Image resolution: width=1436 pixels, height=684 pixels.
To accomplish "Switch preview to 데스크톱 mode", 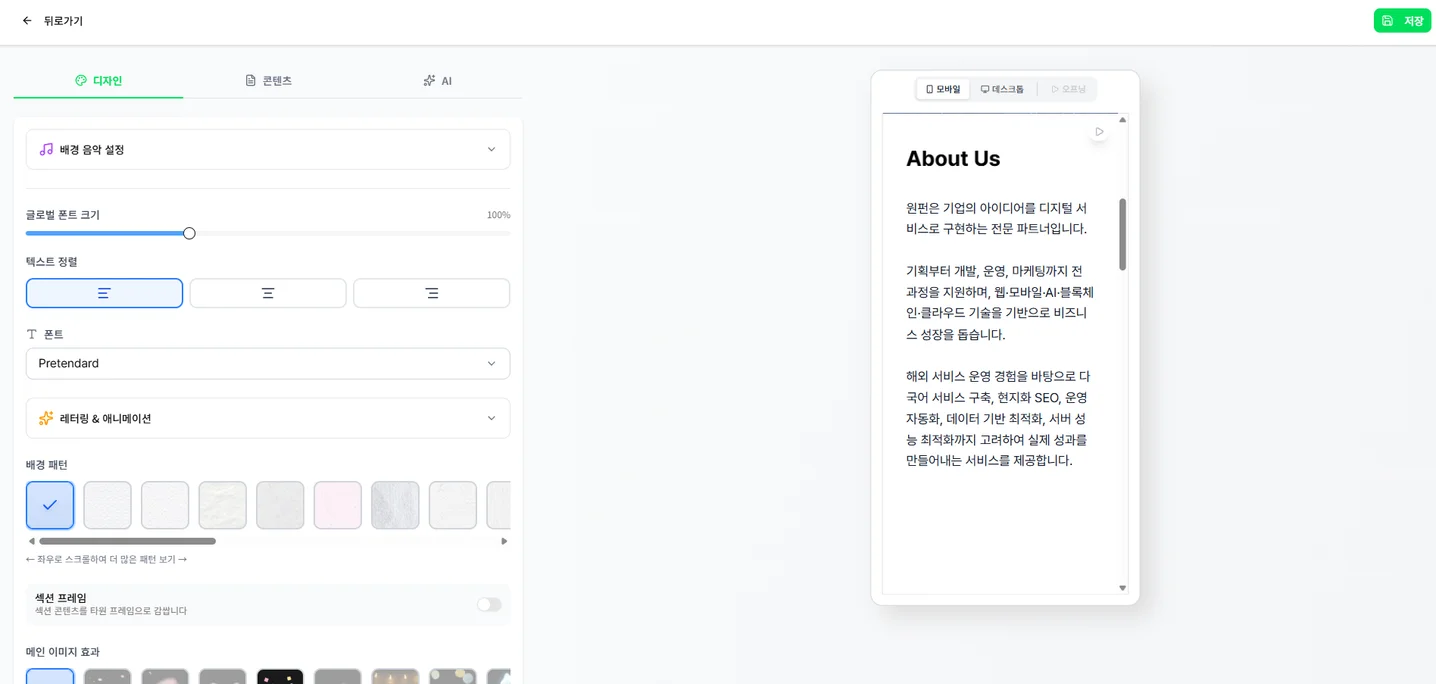I will click(1002, 90).
